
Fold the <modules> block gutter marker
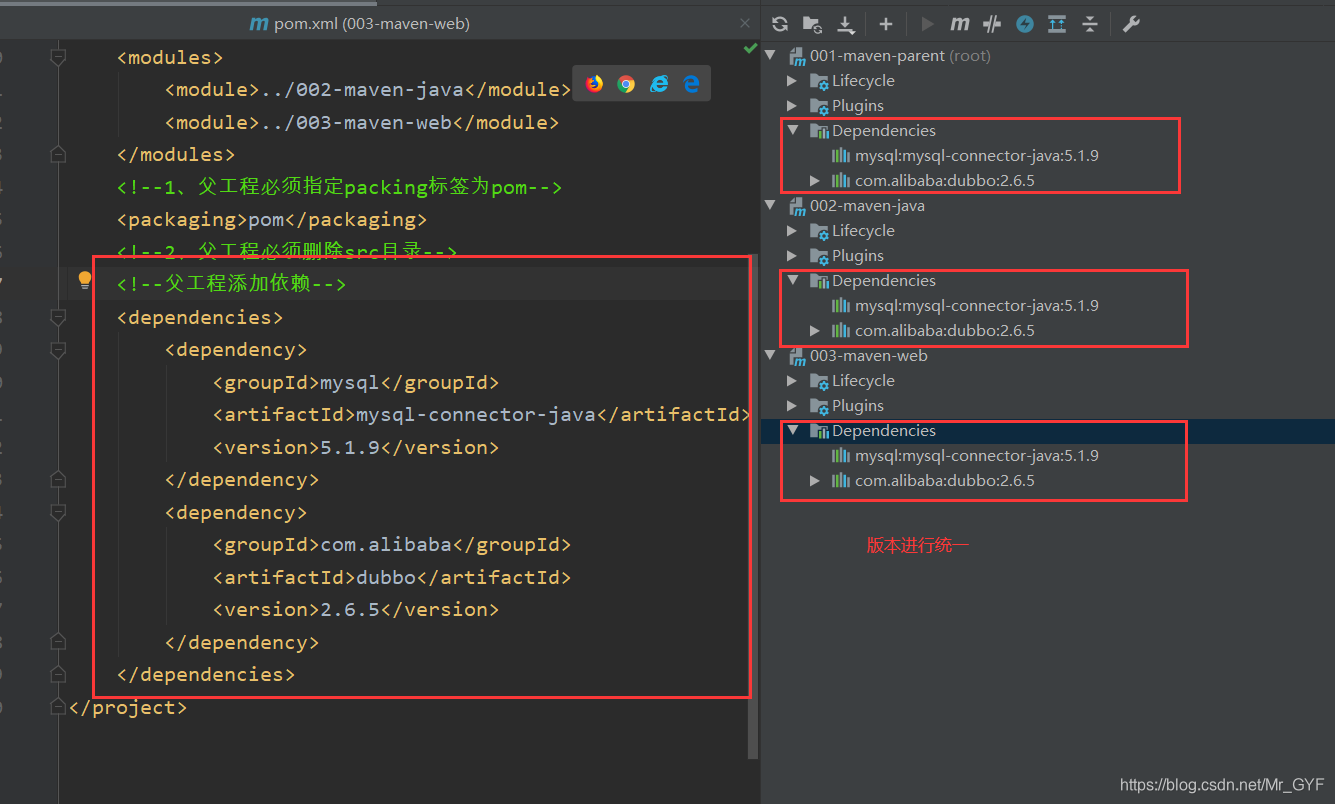click(x=58, y=57)
